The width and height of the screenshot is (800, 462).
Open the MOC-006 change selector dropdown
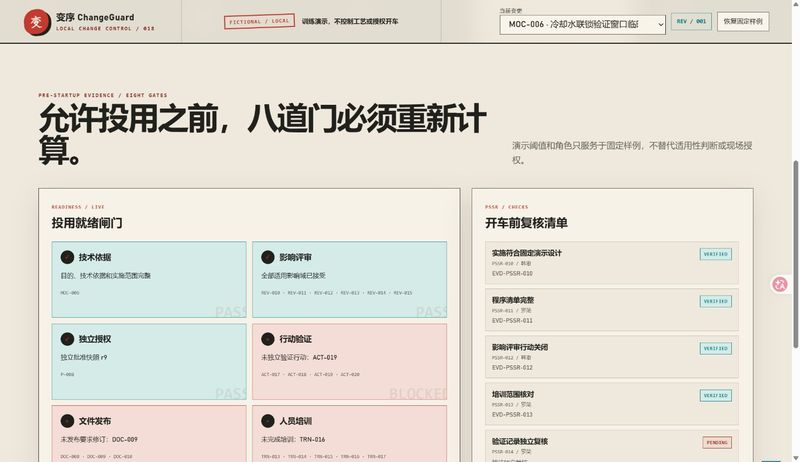click(x=583, y=24)
